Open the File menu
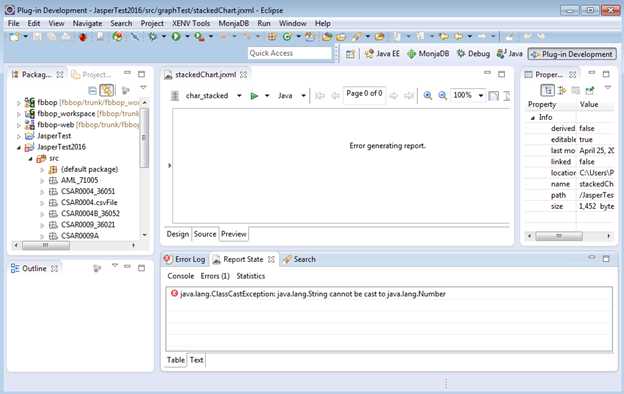 click(x=13, y=23)
